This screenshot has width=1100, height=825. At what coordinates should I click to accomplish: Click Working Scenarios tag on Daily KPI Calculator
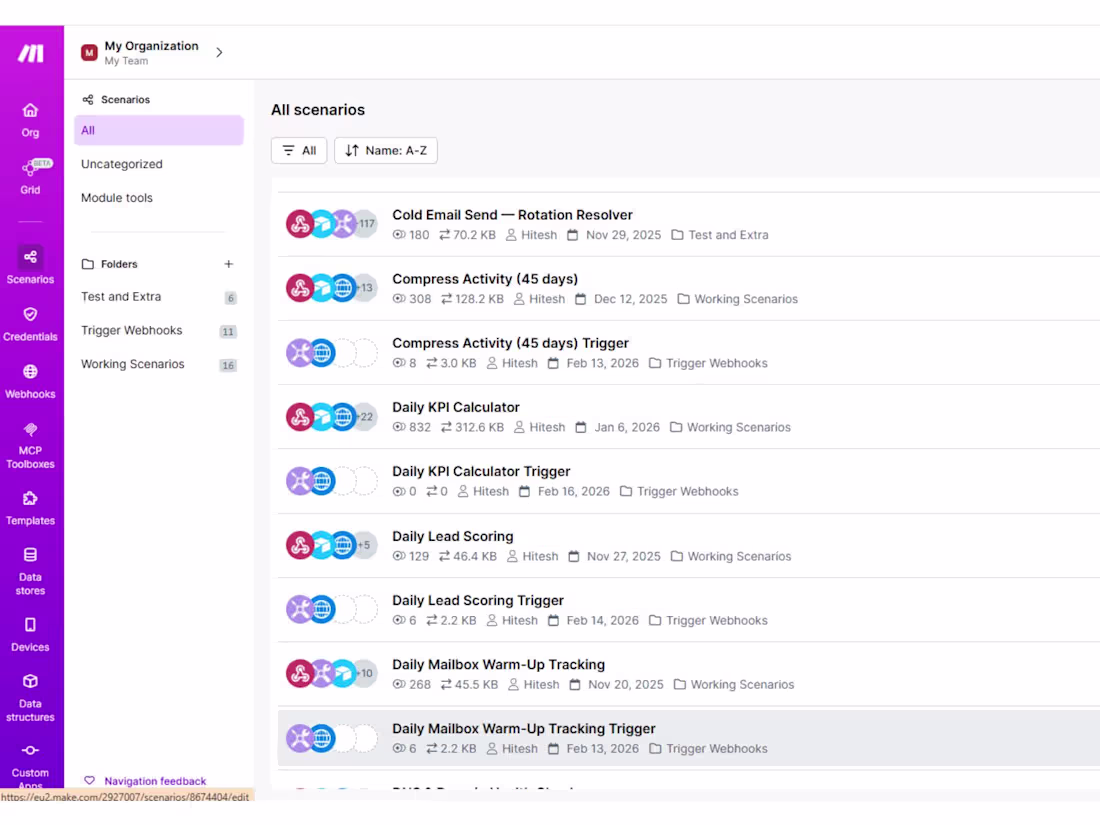[x=730, y=427]
